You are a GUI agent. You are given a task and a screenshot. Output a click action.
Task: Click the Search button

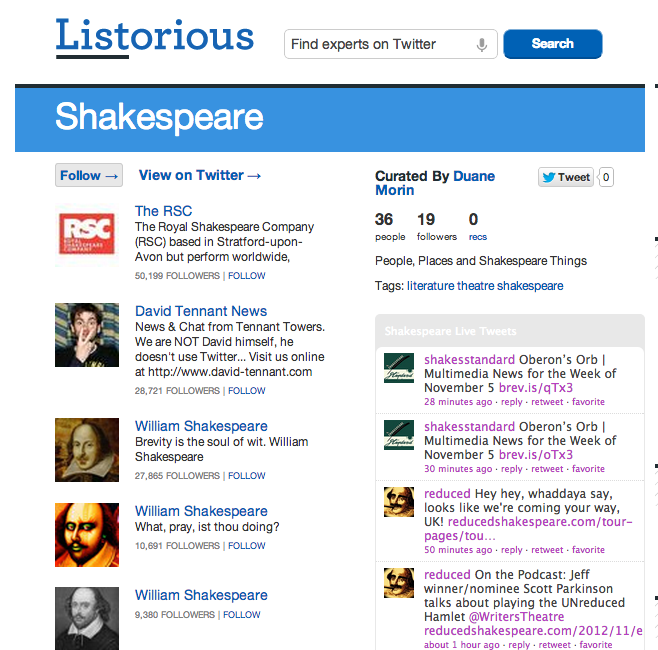pos(553,44)
